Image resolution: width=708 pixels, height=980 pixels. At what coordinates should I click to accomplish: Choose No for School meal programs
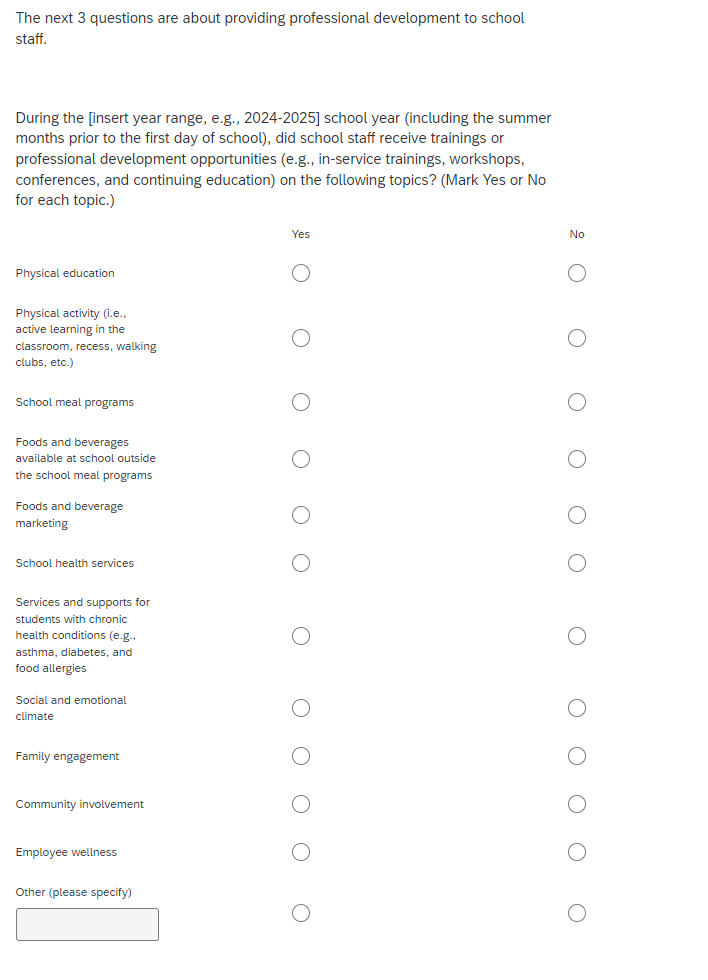[x=576, y=402]
